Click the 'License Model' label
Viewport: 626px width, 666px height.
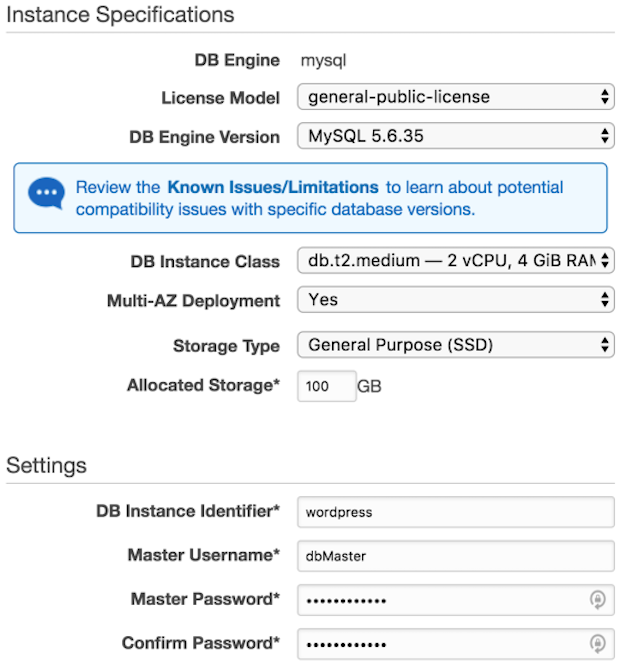[220, 98]
